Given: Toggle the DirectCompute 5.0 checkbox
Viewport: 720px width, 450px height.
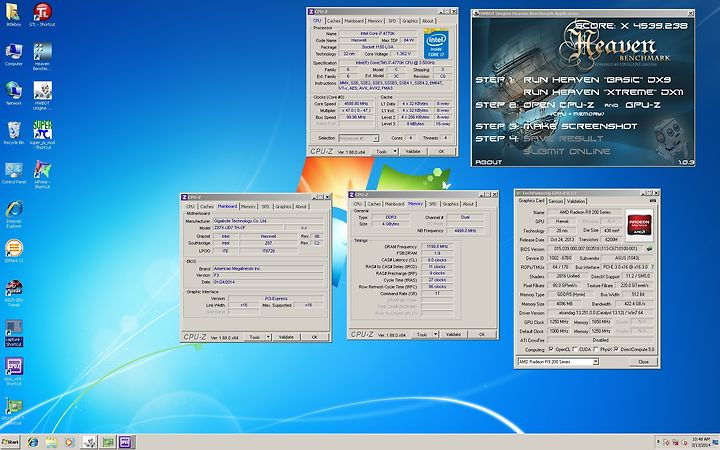Looking at the screenshot, I should pos(616,349).
